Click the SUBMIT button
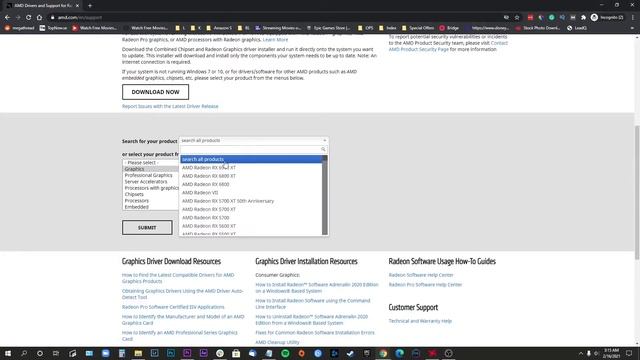 pos(147,227)
